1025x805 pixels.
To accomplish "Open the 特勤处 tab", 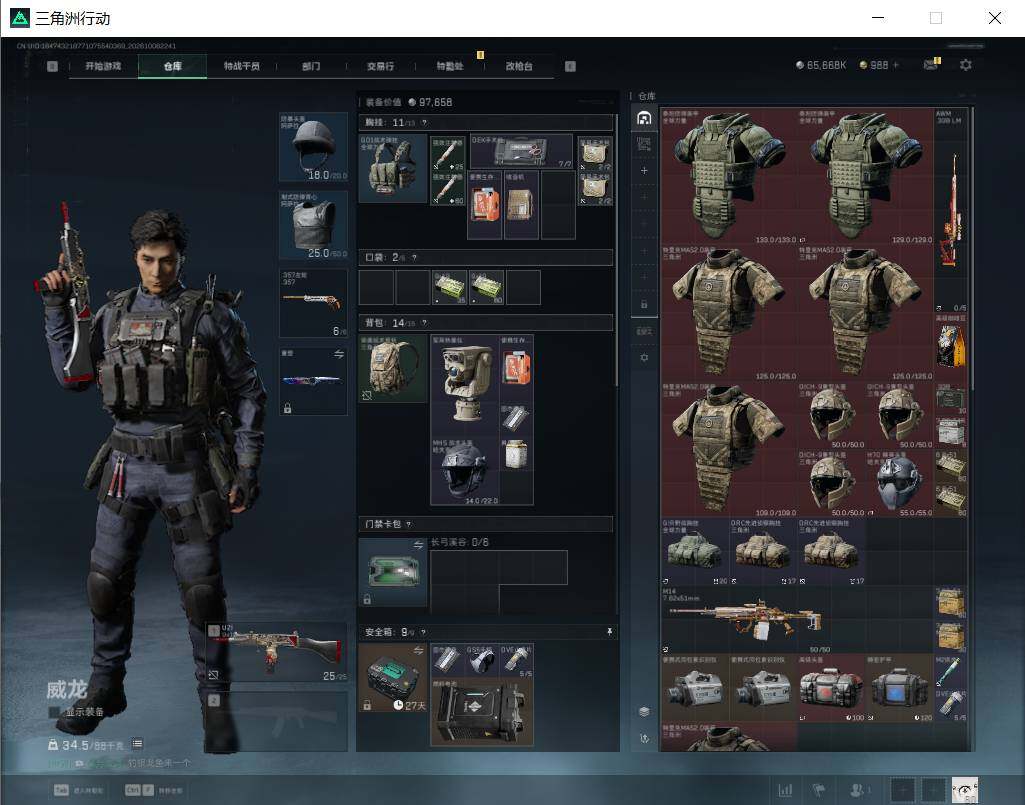I will (450, 66).
